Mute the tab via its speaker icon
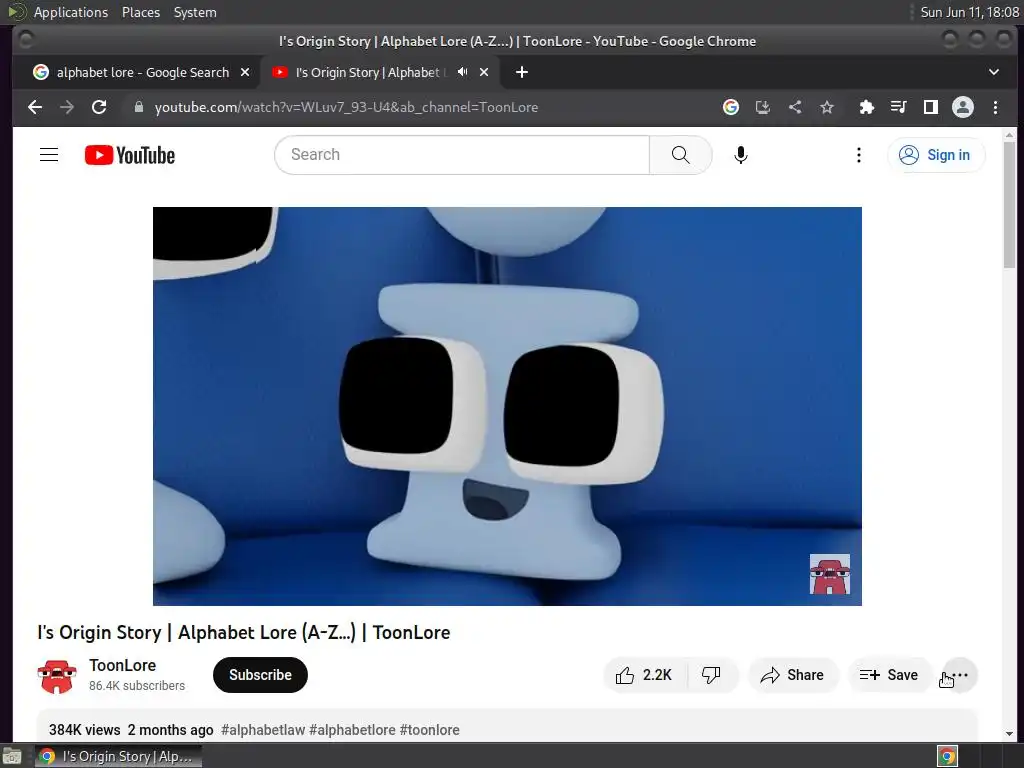The height and width of the screenshot is (768, 1024). tap(462, 72)
